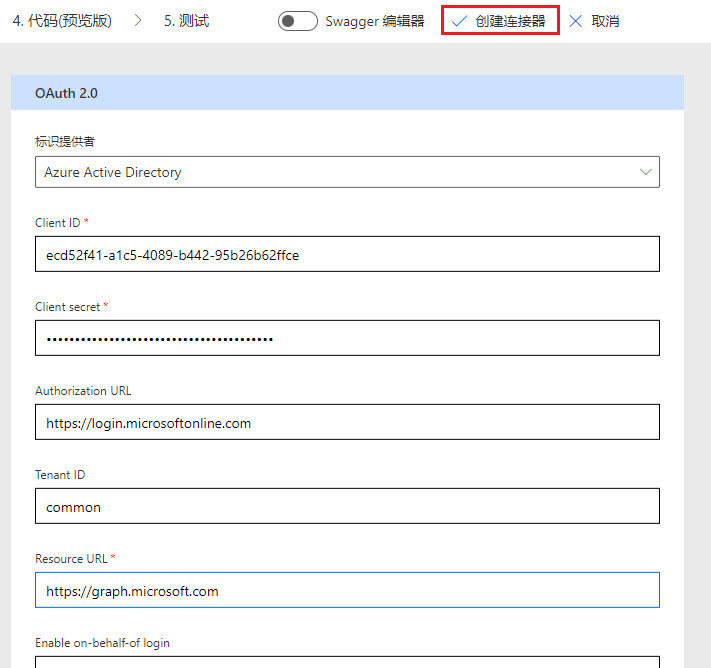Click the 标识提供者 label

pos(65,141)
